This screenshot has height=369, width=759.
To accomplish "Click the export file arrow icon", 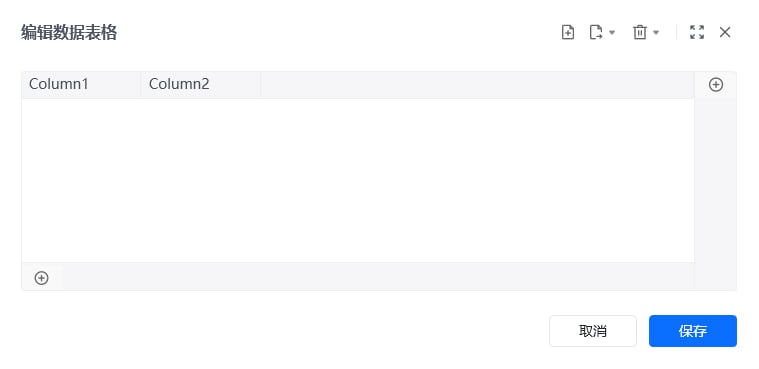I will tap(596, 32).
